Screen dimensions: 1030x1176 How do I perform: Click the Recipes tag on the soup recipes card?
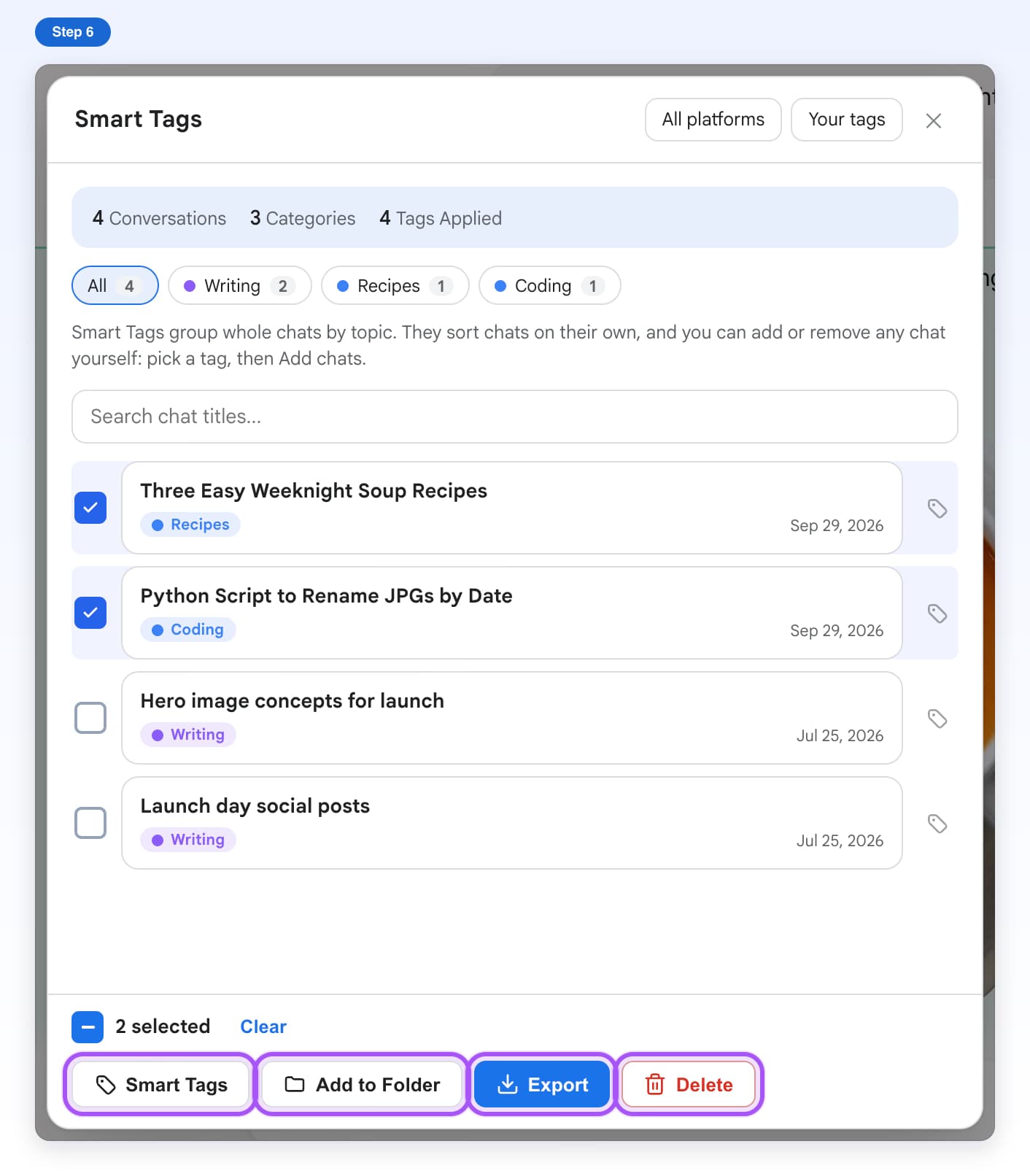pos(190,525)
